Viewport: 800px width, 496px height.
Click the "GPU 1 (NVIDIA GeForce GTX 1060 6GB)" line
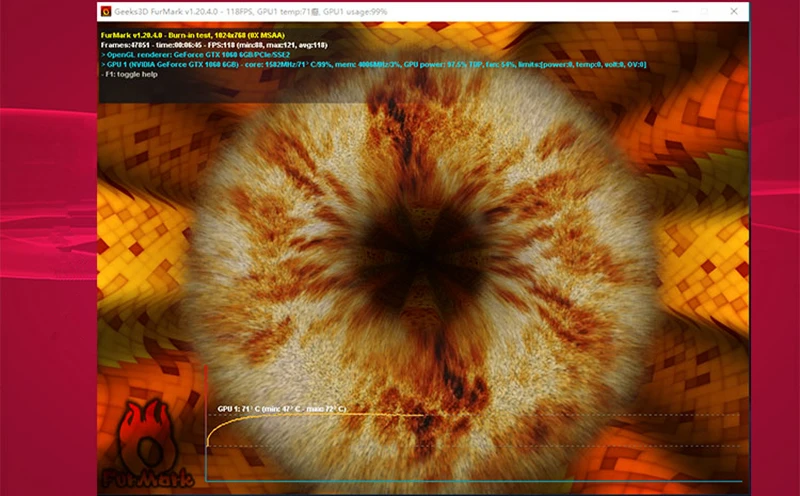(x=373, y=64)
